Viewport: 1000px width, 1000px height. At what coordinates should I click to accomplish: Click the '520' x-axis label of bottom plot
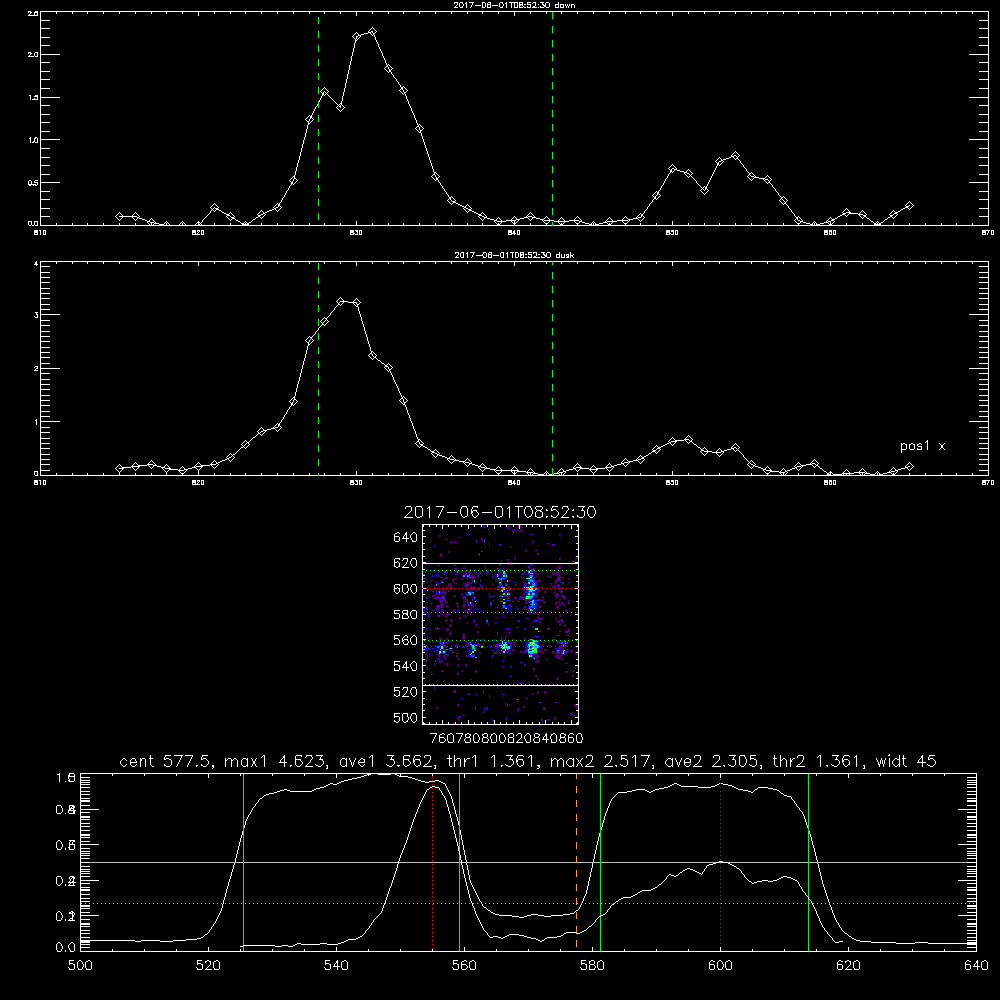(x=208, y=966)
